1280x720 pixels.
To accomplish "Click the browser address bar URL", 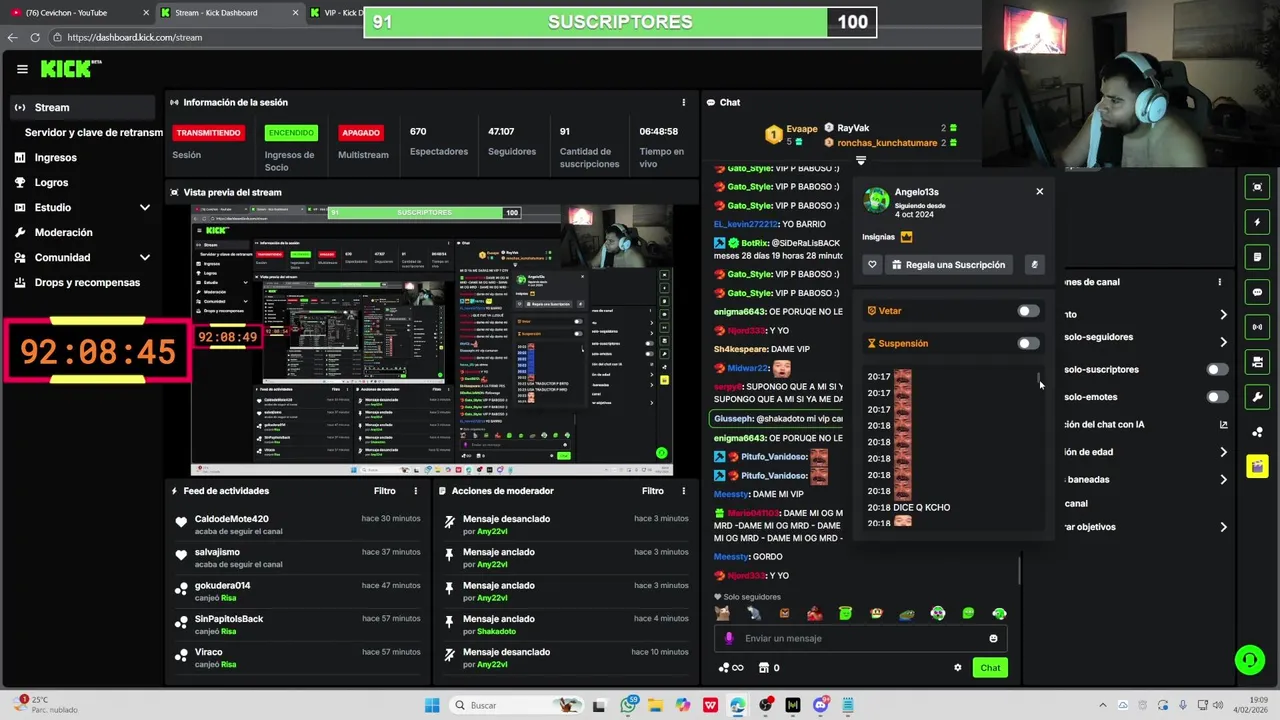I will 135,37.
